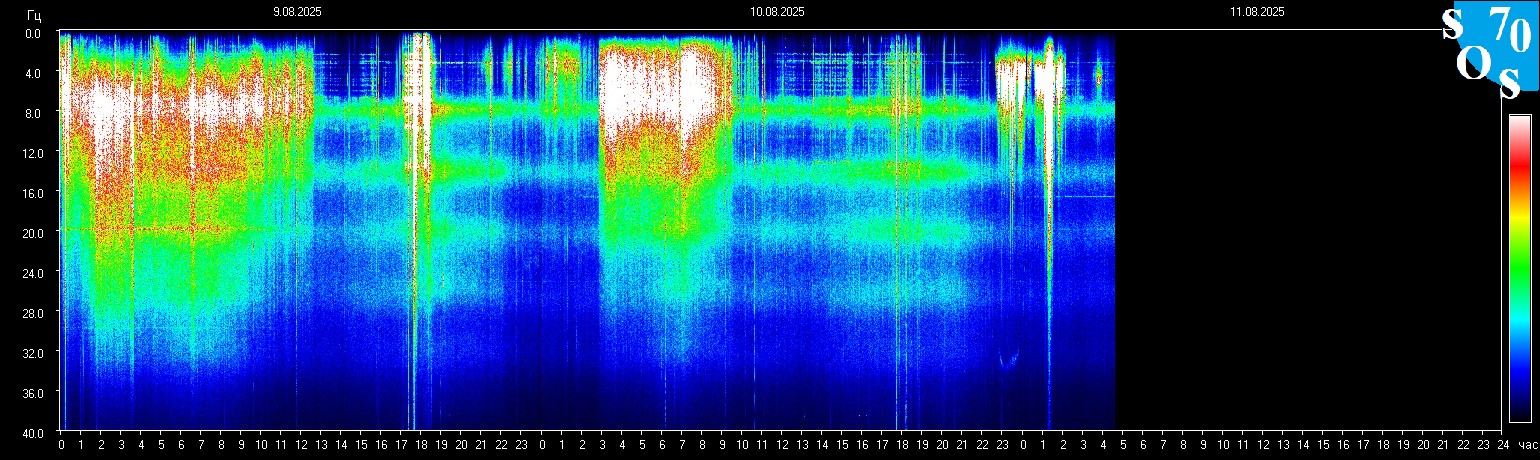This screenshot has width=1540, height=460.
Task: Click the 4.0 frequency axis label
Action: 33,73
